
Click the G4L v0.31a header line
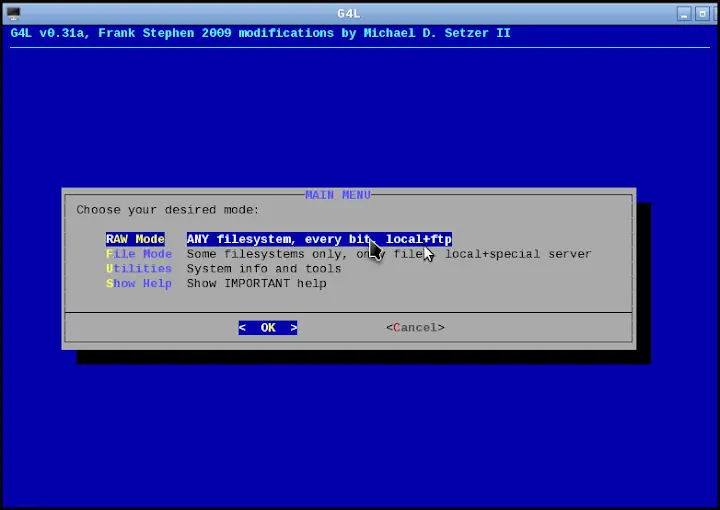point(260,33)
